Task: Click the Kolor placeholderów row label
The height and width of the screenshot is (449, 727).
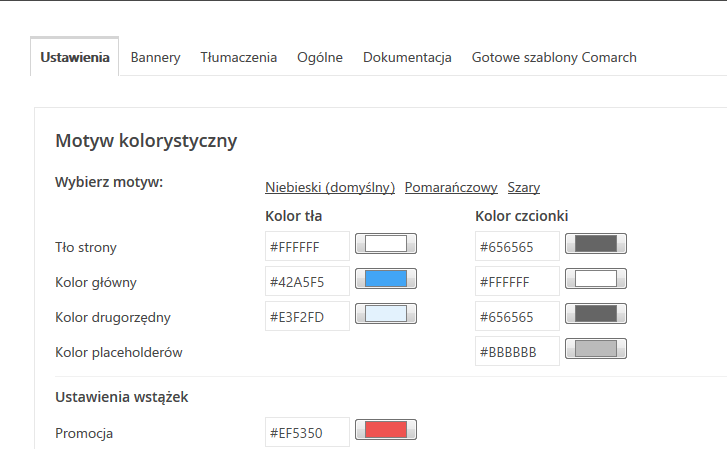Action: [x=119, y=353]
